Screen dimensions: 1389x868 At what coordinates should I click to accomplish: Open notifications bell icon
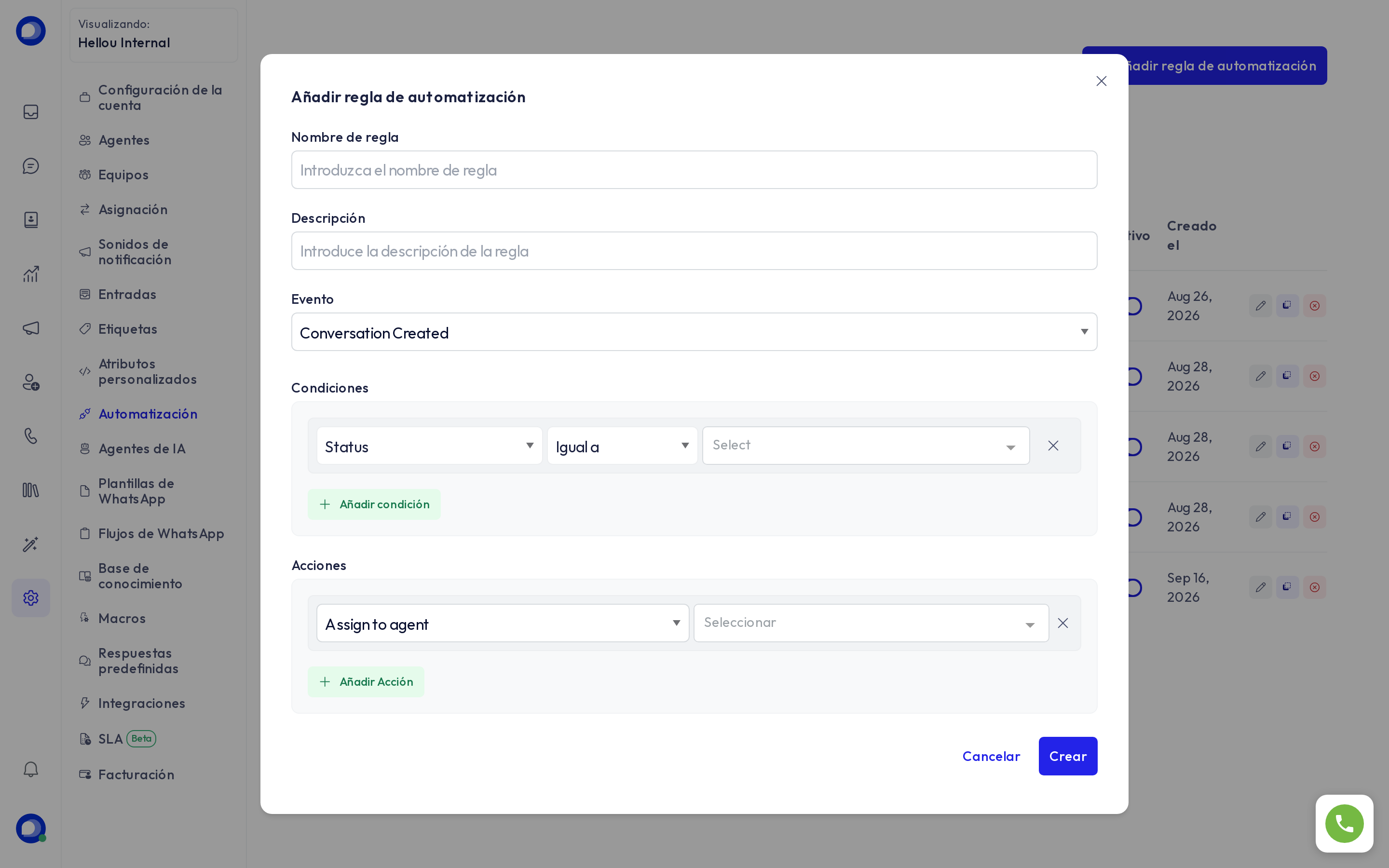[31, 769]
